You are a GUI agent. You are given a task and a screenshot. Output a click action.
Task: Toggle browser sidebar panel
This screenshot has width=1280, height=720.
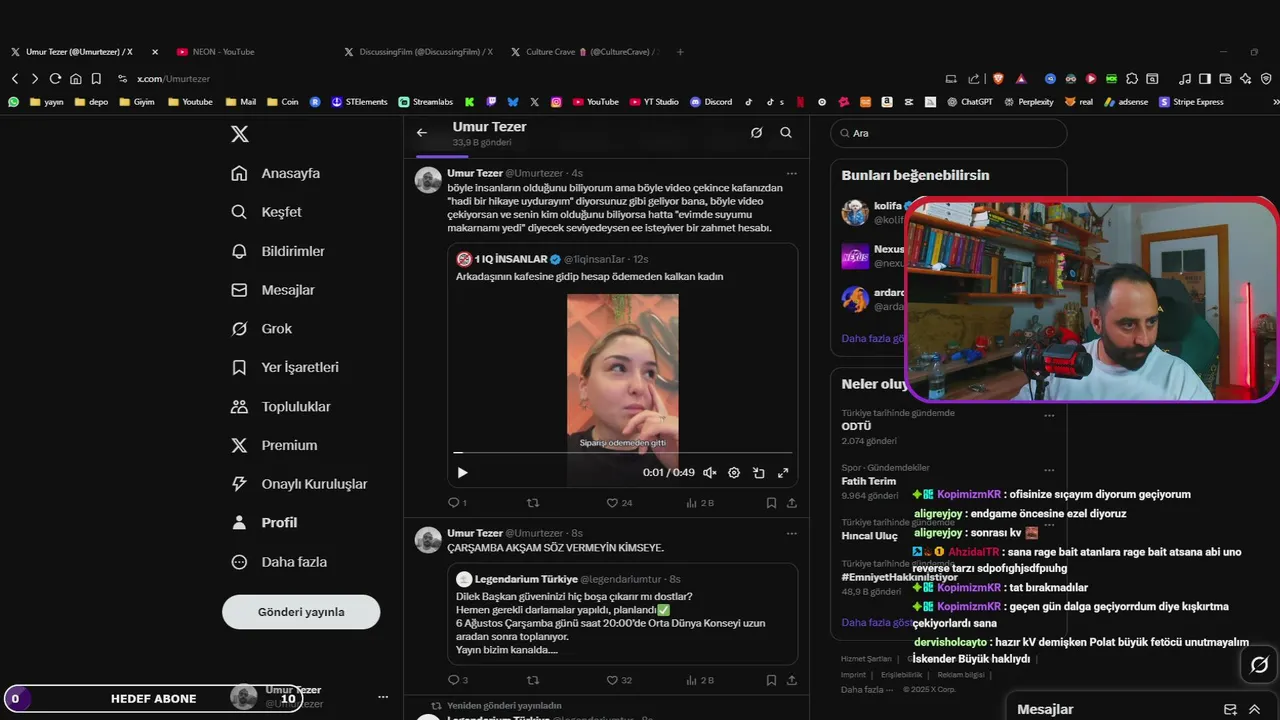1205,79
